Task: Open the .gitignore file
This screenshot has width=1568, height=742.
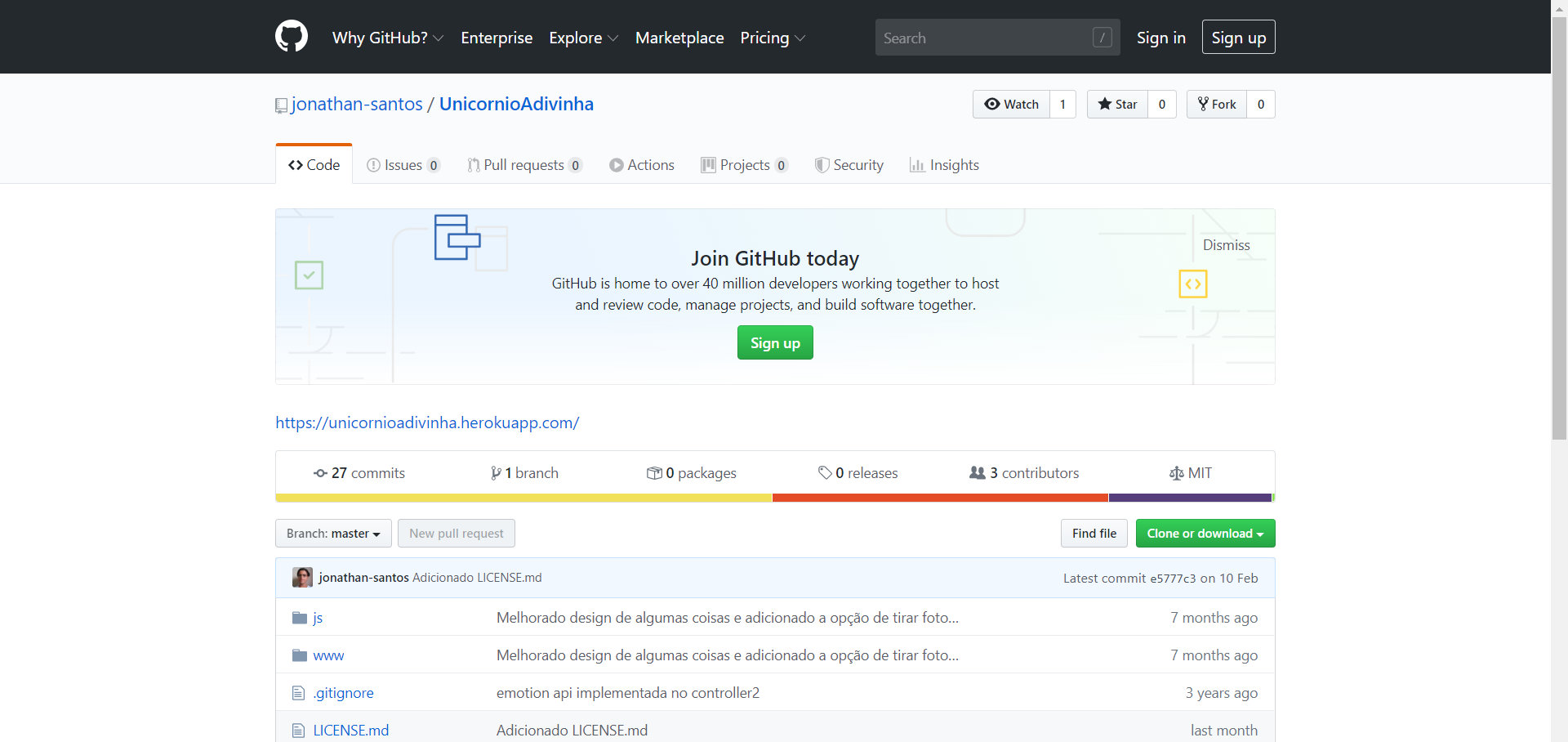Action: click(343, 693)
